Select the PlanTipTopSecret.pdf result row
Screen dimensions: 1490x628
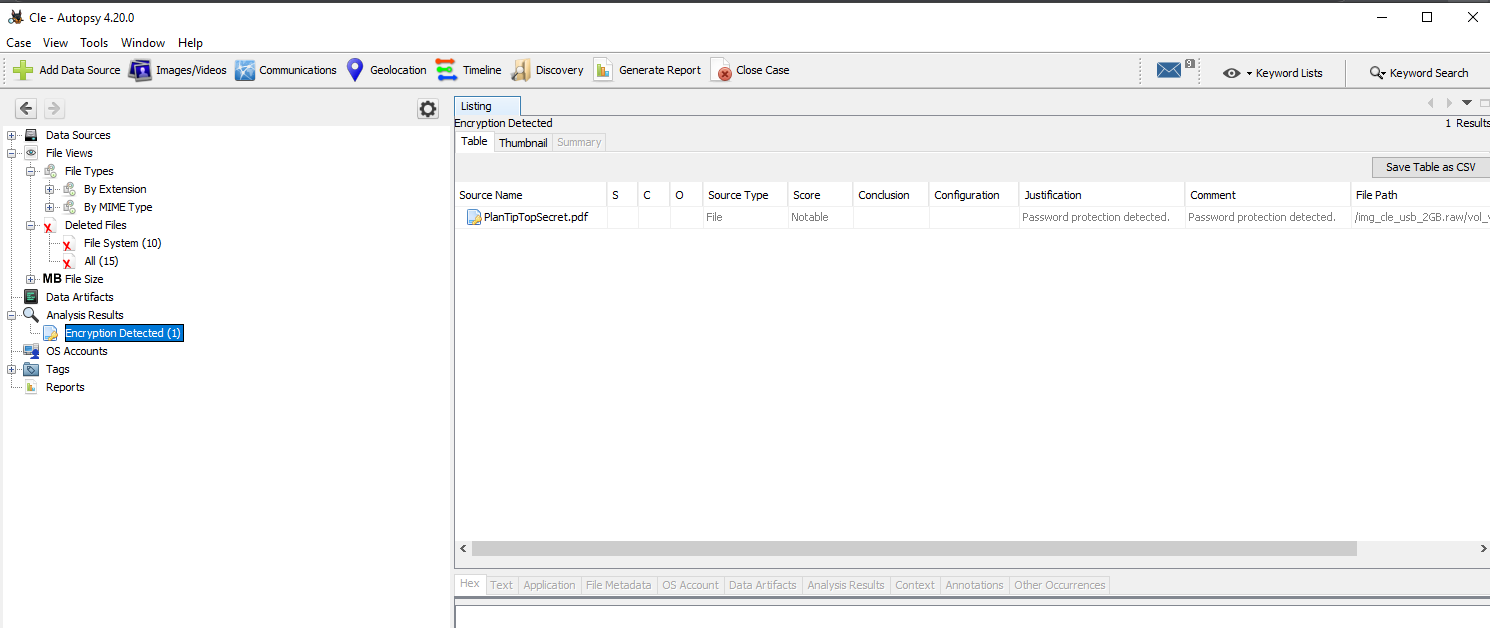(x=534, y=217)
